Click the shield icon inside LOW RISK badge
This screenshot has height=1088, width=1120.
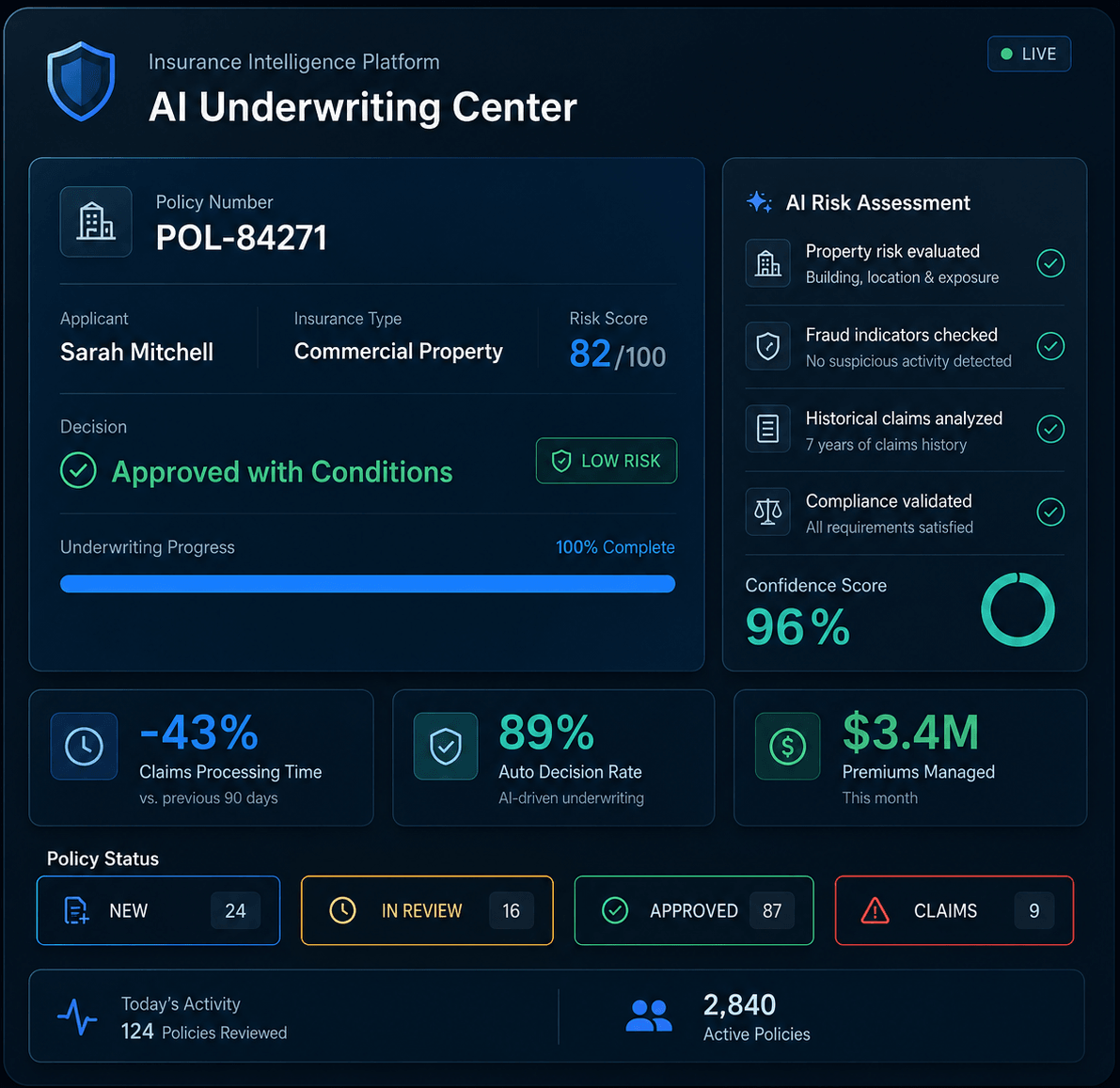click(x=561, y=461)
